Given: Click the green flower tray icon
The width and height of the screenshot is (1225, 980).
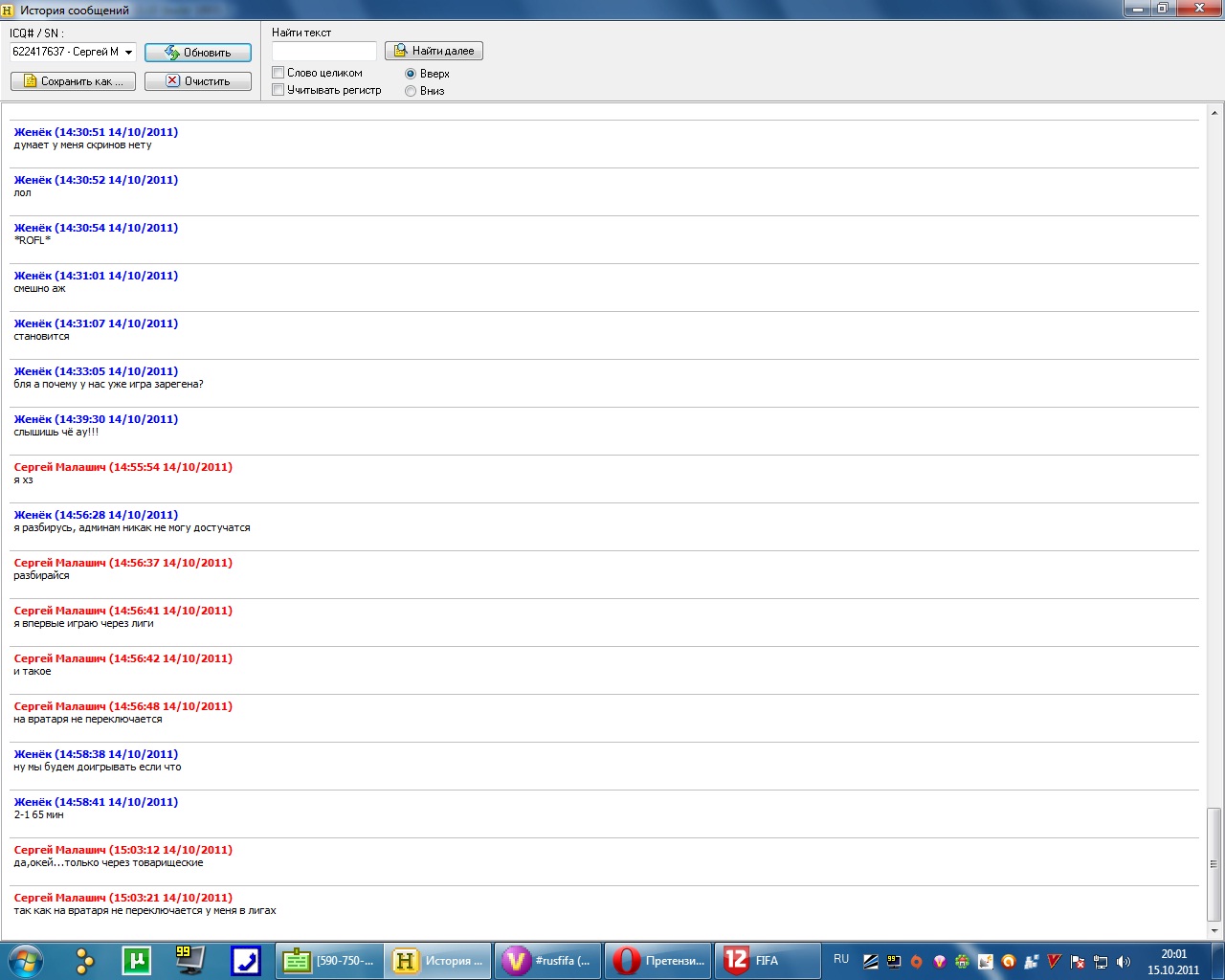Looking at the screenshot, I should (963, 962).
